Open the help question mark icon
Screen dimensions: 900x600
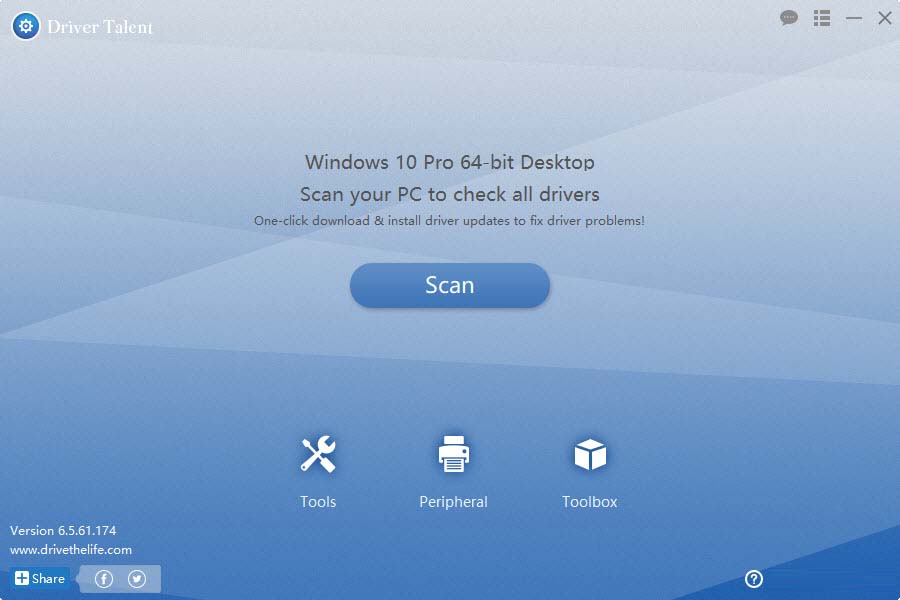[754, 579]
